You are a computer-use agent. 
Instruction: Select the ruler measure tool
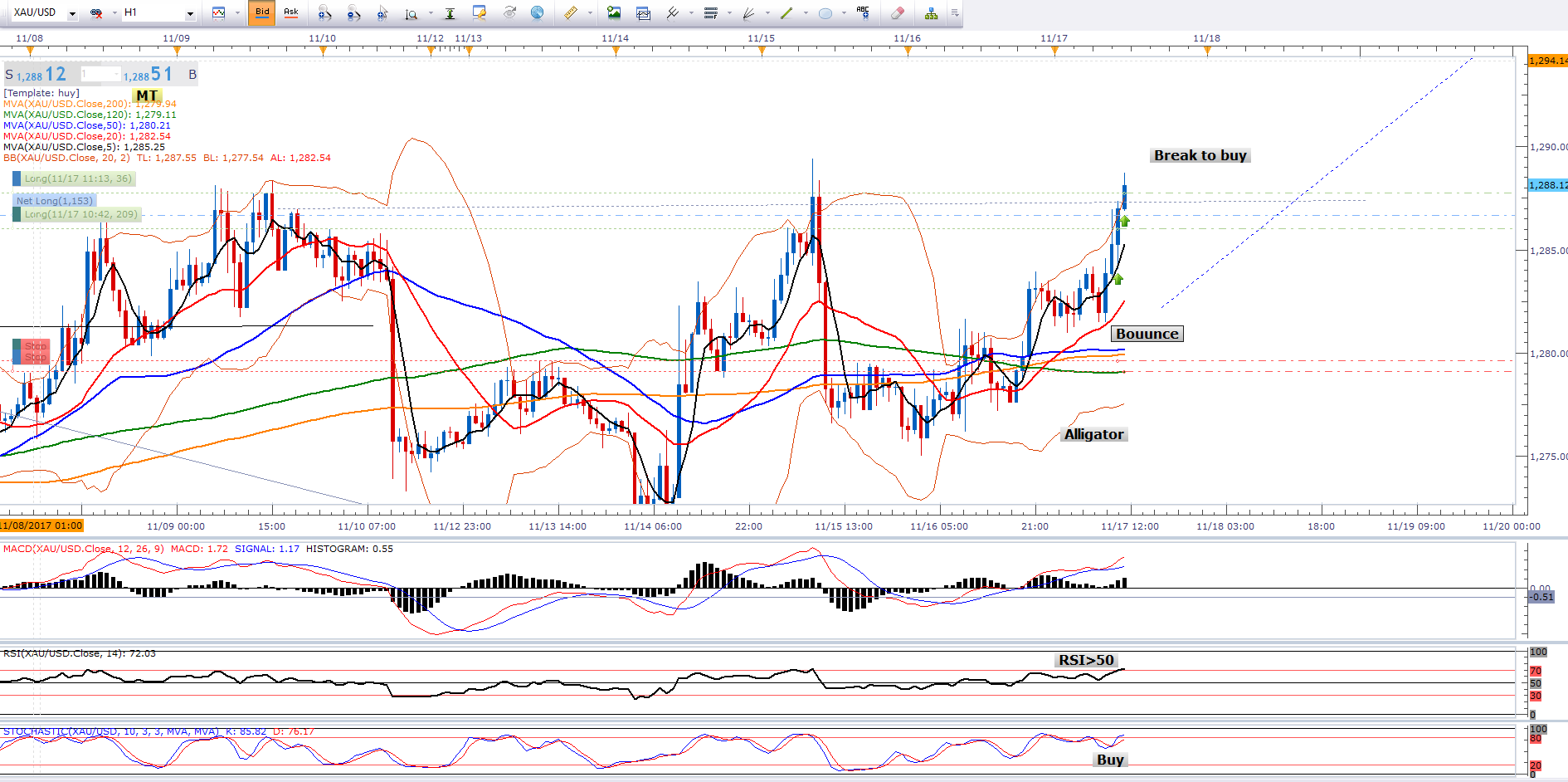(x=571, y=12)
